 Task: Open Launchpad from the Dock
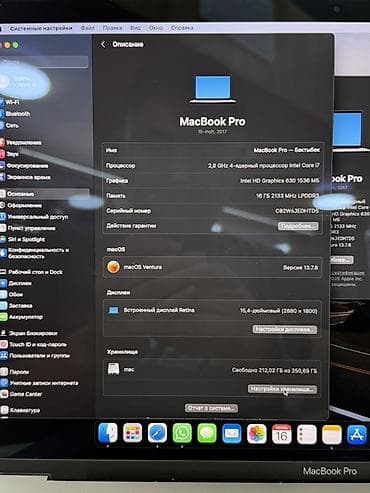click(x=133, y=433)
